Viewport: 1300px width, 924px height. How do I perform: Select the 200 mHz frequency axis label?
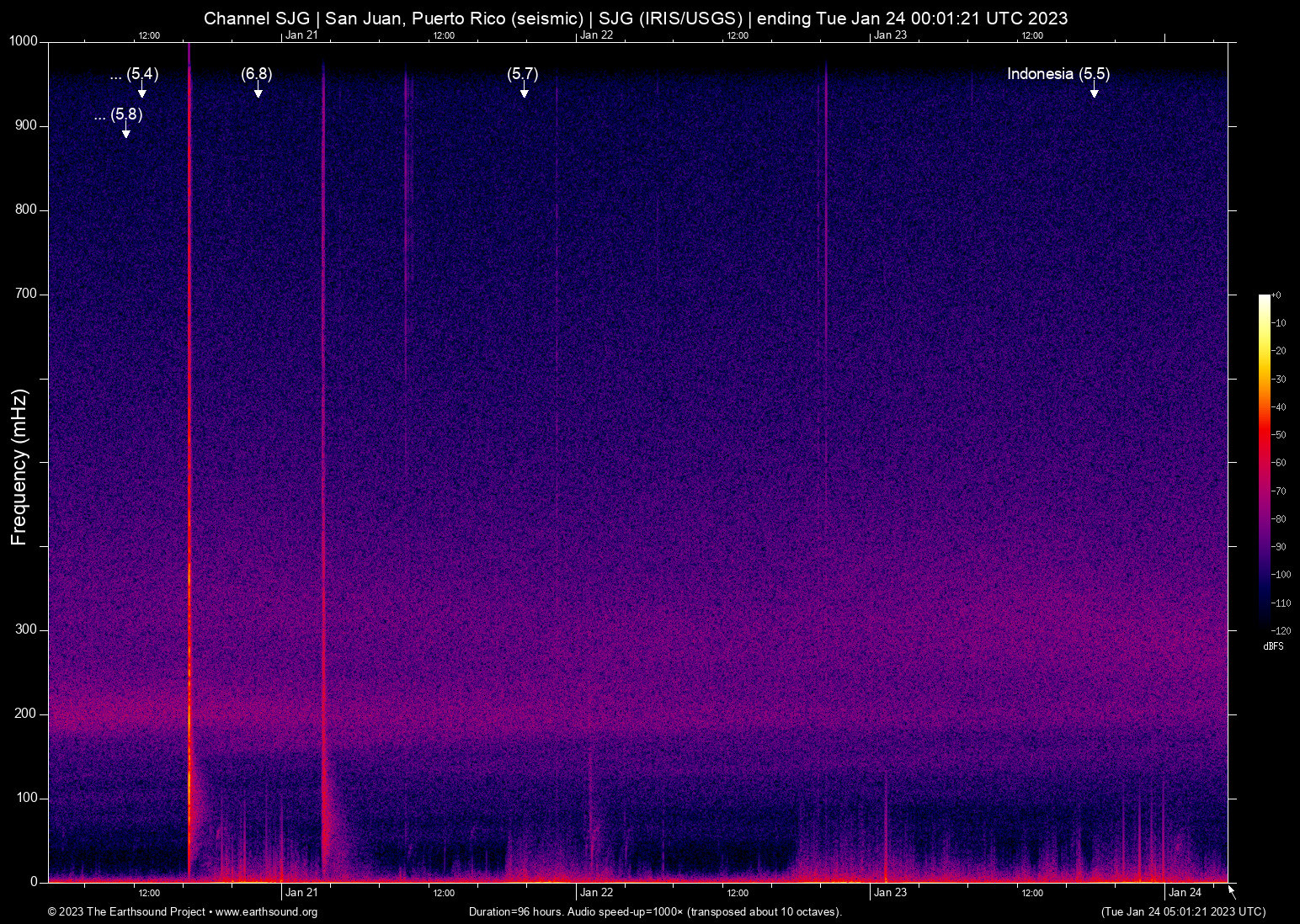click(26, 714)
